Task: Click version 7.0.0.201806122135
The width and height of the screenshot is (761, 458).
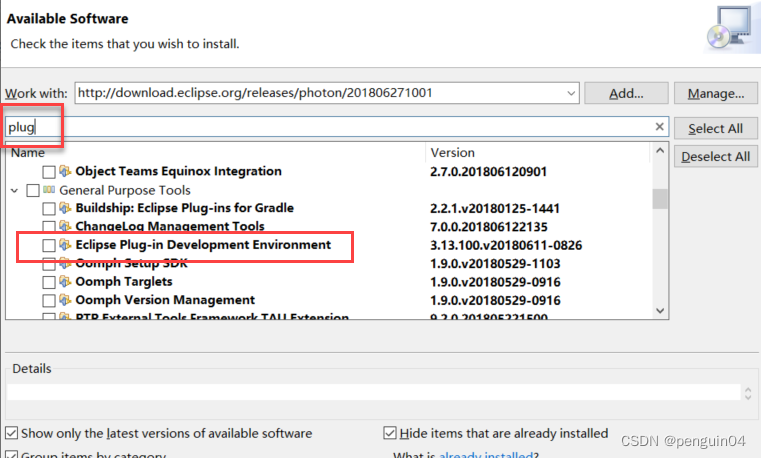Action: (489, 227)
